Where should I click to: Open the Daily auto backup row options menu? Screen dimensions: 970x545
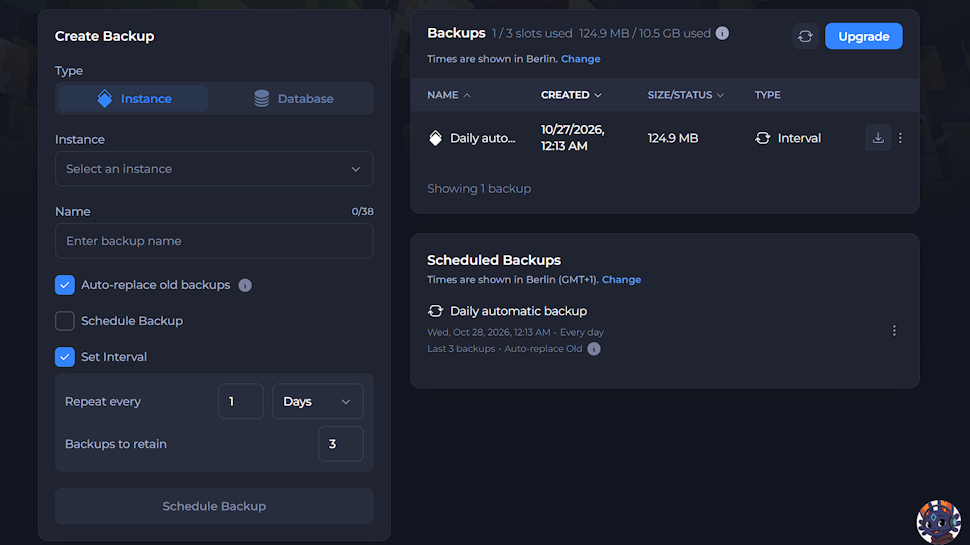[x=900, y=138]
